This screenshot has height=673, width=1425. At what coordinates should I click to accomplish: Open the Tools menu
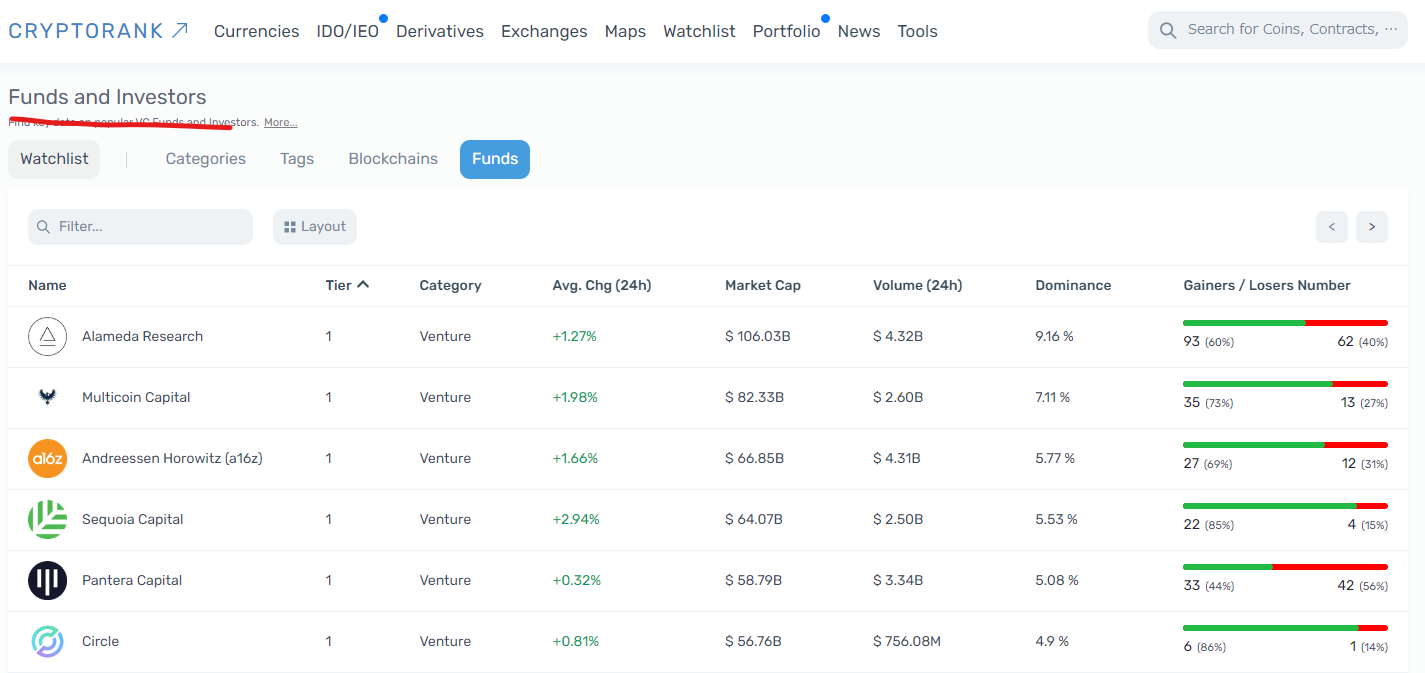point(917,31)
